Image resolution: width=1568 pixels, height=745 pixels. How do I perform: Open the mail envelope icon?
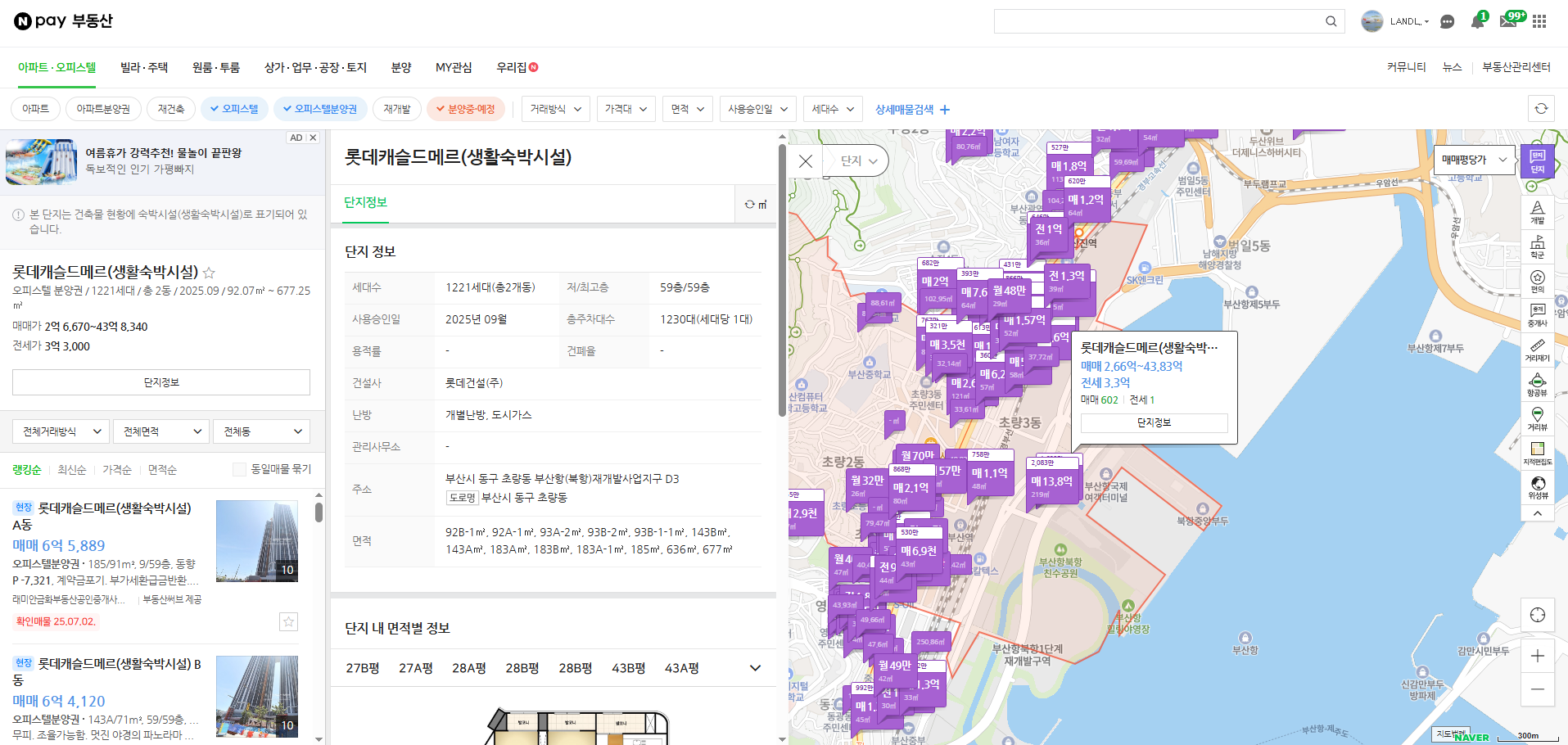pyautogui.click(x=1507, y=21)
